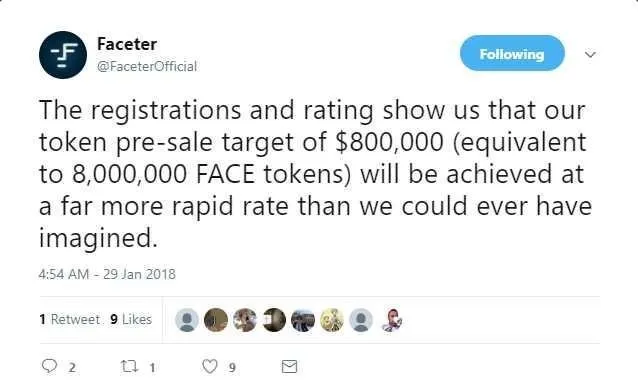Screen dimensions: 638x387
Task: Click the reply speech bubble icon
Action: click(49, 366)
